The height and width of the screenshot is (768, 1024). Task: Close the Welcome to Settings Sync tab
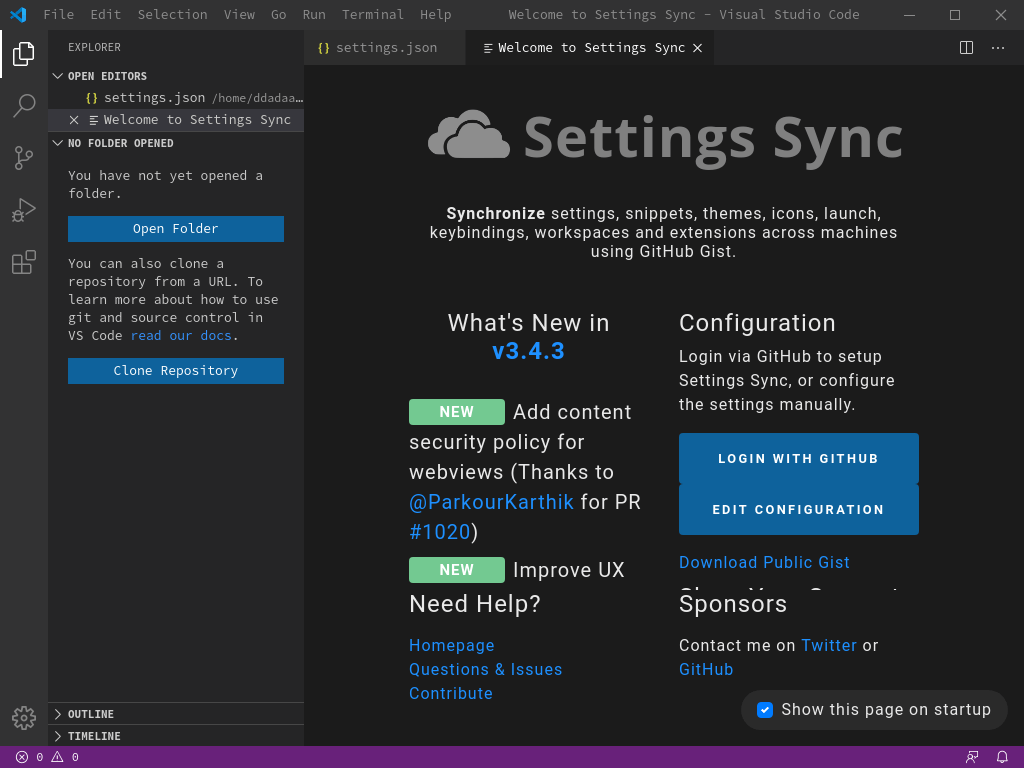698,47
